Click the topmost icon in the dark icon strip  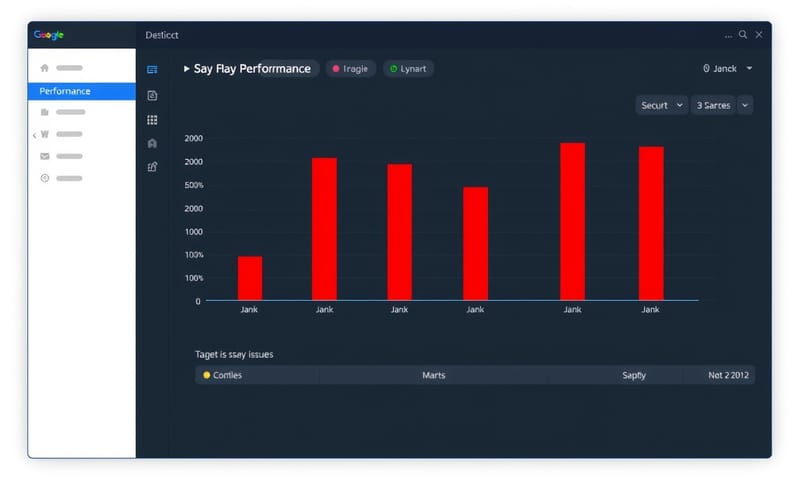tap(152, 70)
